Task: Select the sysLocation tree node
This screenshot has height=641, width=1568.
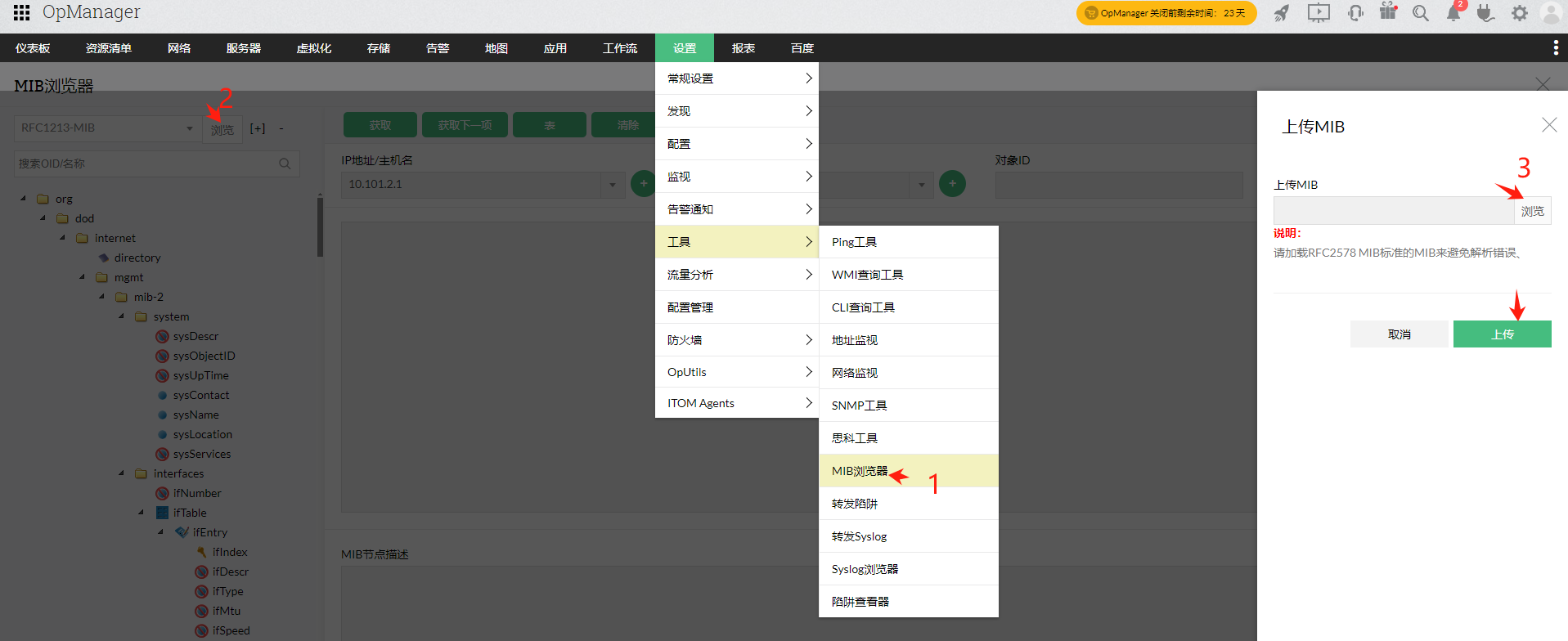Action: pyautogui.click(x=203, y=434)
